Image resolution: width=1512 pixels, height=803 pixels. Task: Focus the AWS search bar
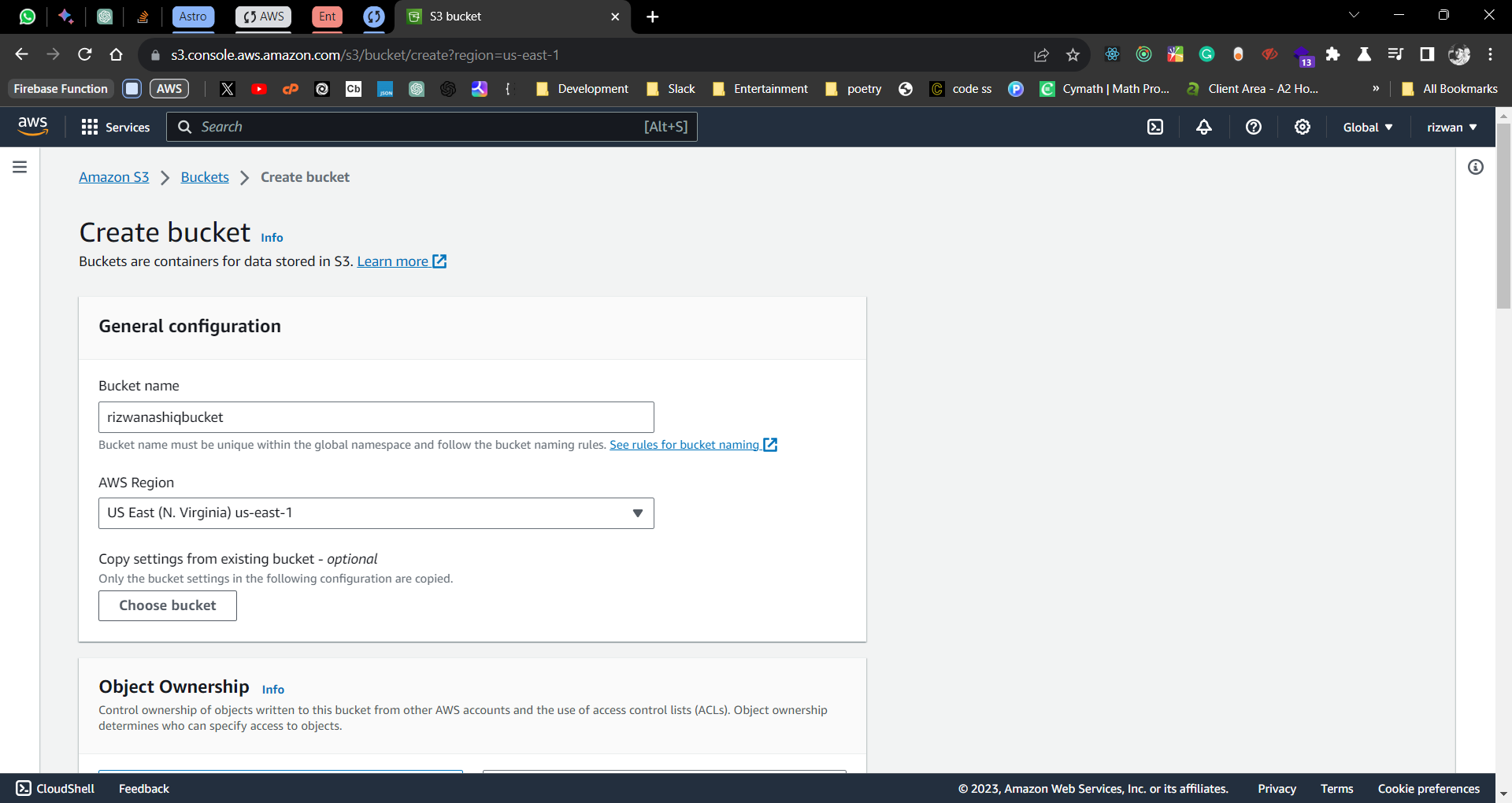tap(432, 127)
